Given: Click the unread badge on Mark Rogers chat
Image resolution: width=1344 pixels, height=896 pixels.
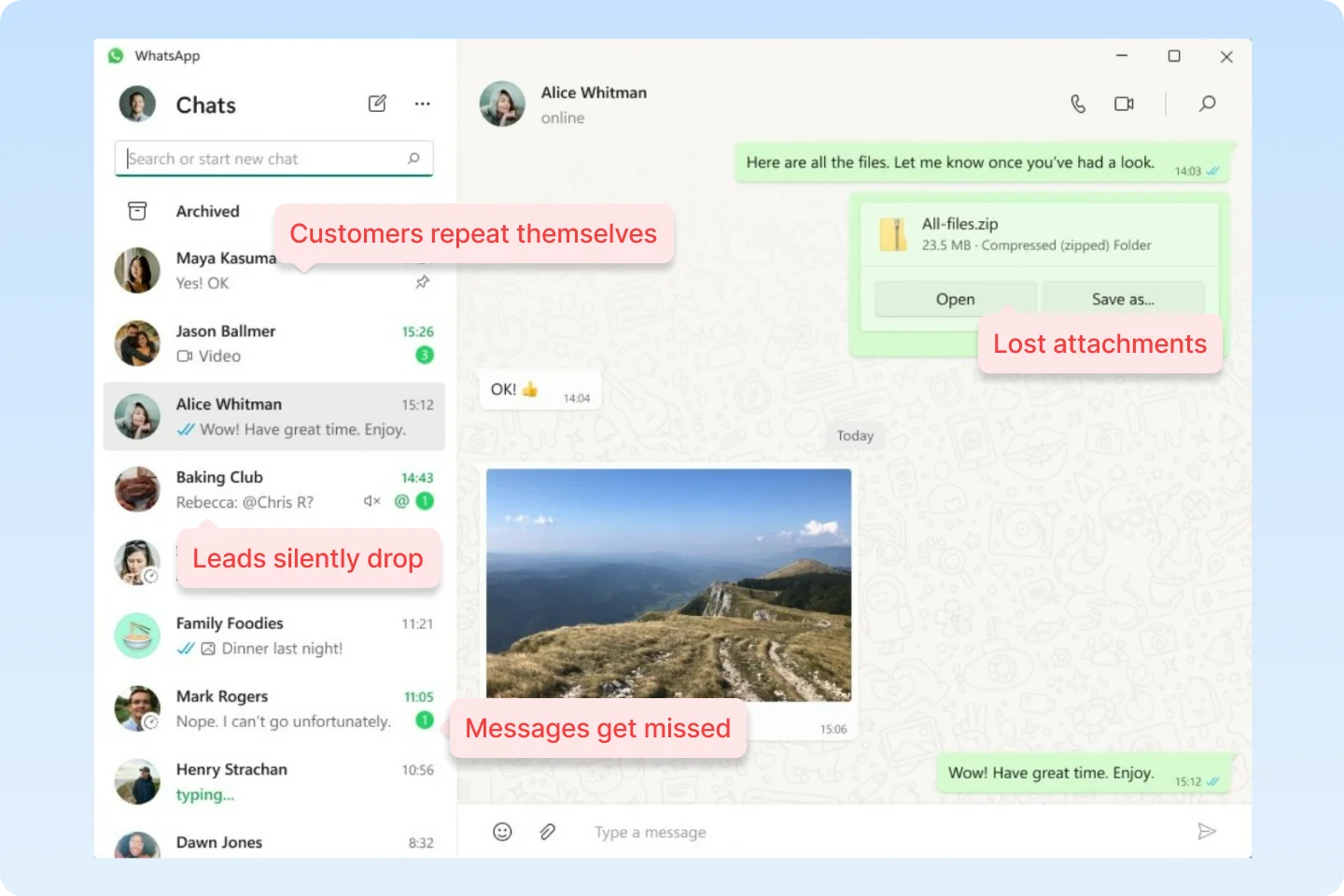Looking at the screenshot, I should 425,720.
